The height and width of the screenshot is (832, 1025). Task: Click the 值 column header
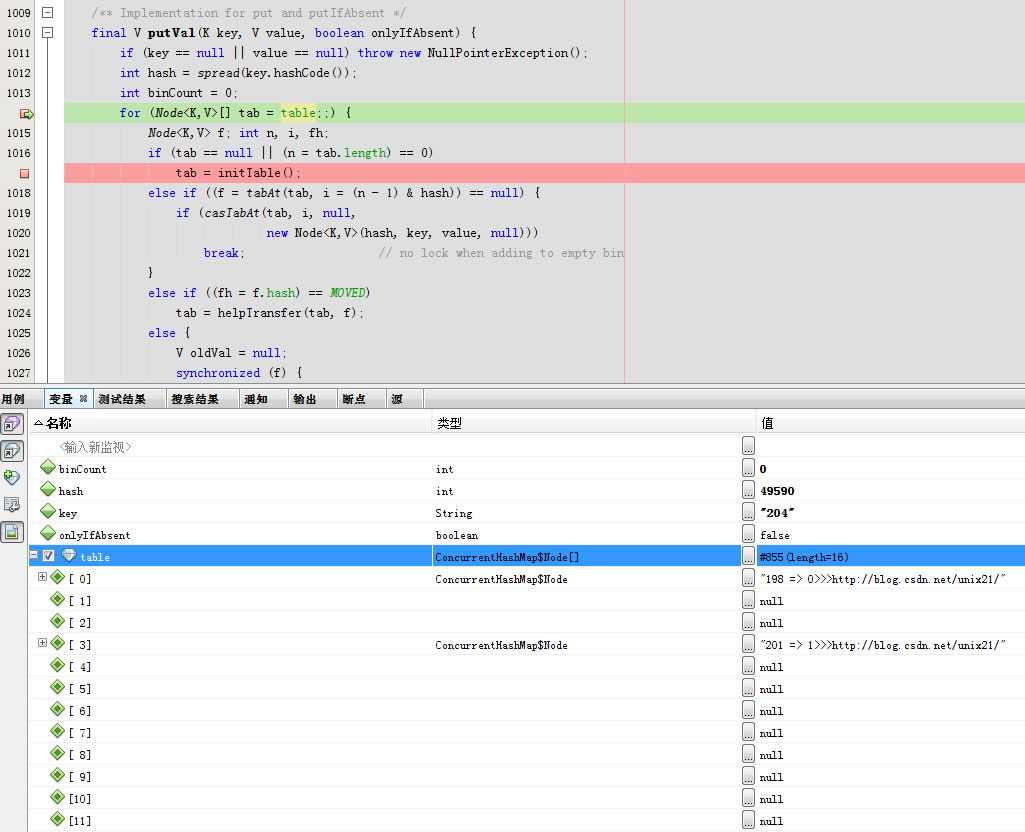pyautogui.click(x=890, y=423)
